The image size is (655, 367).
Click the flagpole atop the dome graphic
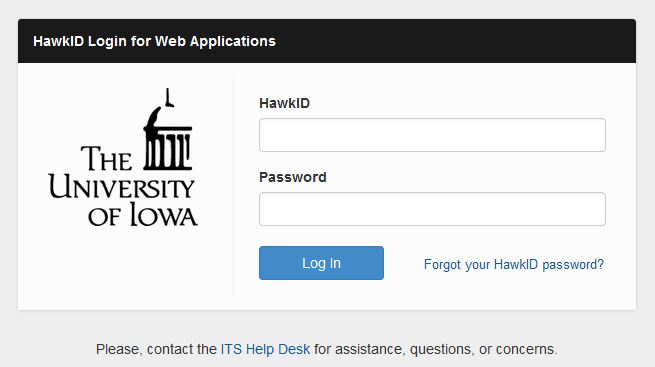point(169,97)
